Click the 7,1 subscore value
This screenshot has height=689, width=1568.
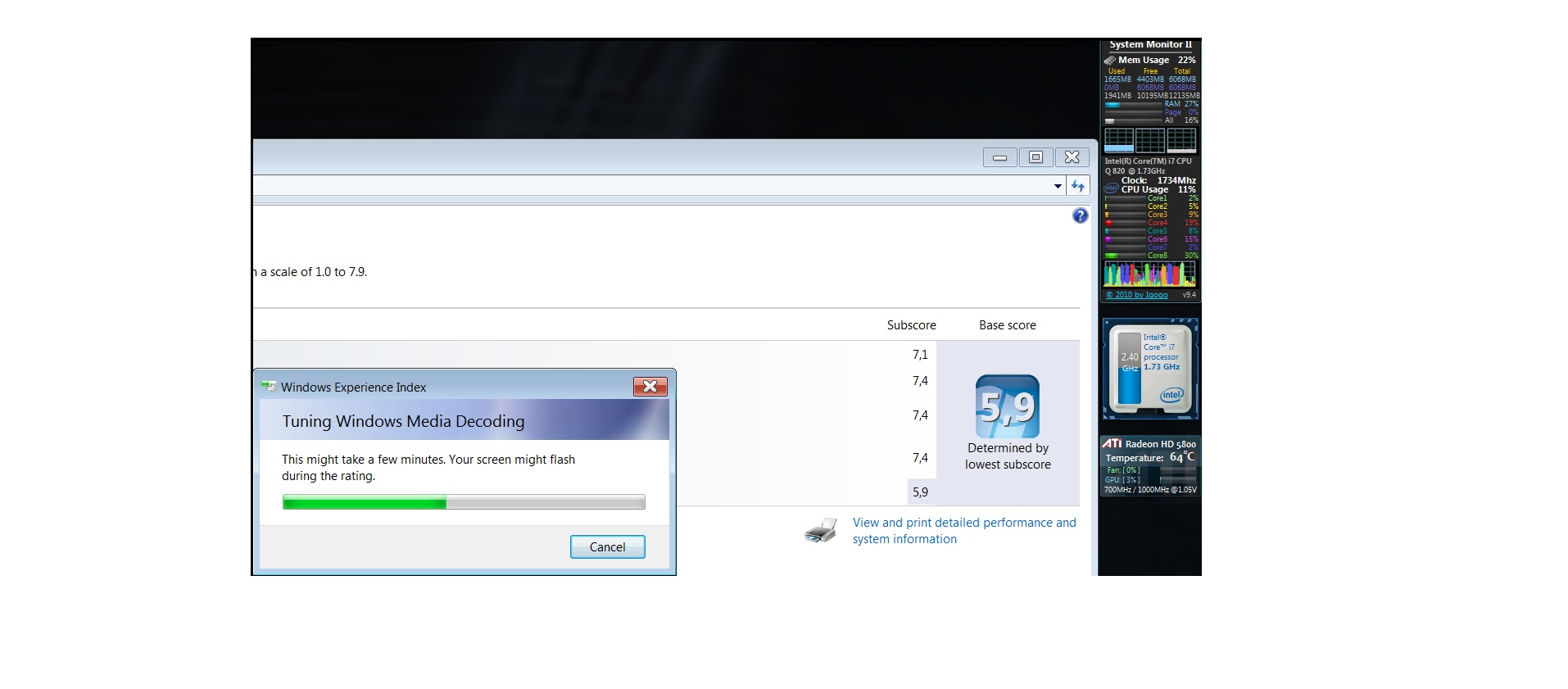tap(920, 355)
